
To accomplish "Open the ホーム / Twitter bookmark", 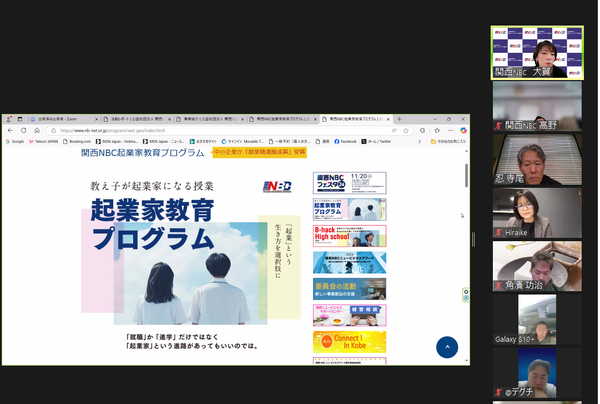I will click(376, 142).
